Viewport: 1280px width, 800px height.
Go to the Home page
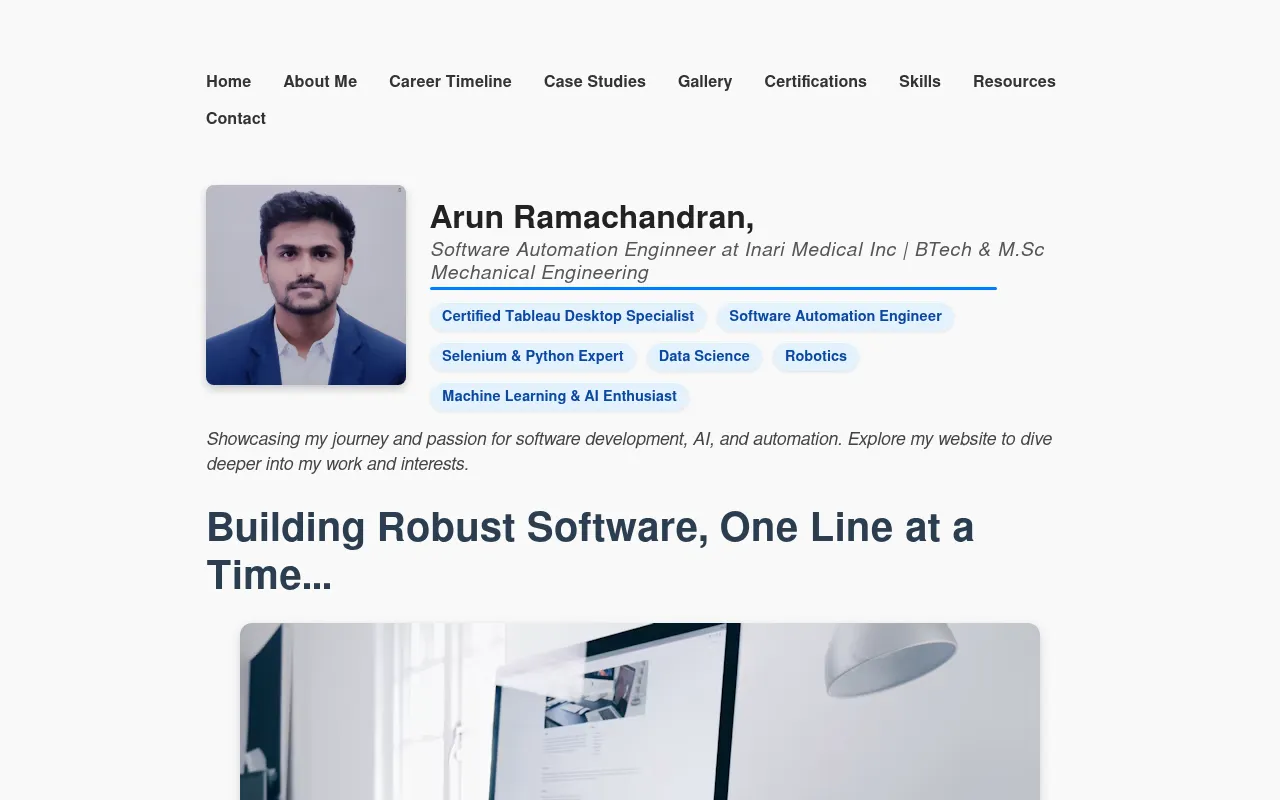[228, 82]
